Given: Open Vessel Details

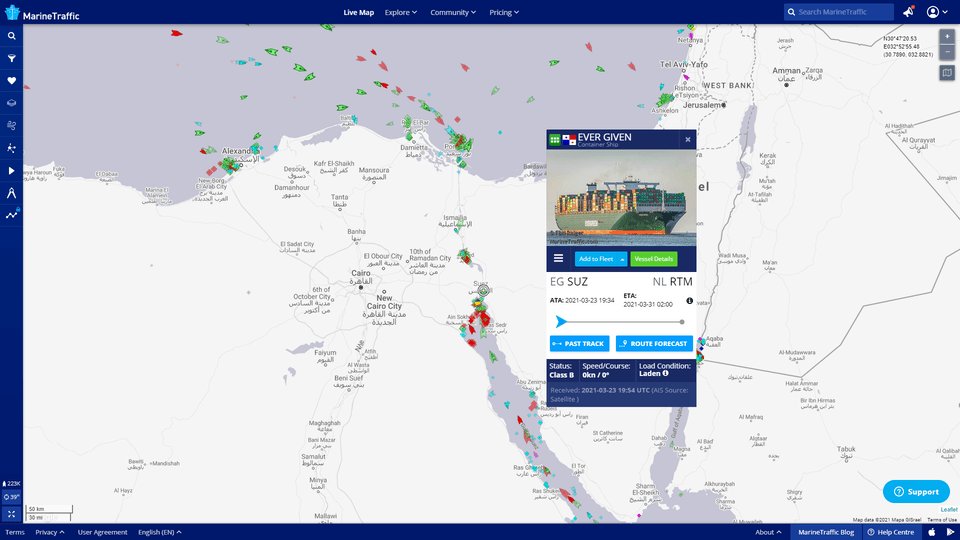Looking at the screenshot, I should click(x=654, y=259).
